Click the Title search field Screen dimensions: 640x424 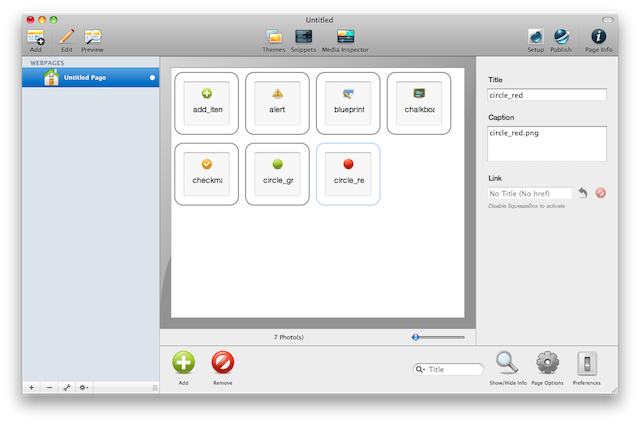[448, 369]
